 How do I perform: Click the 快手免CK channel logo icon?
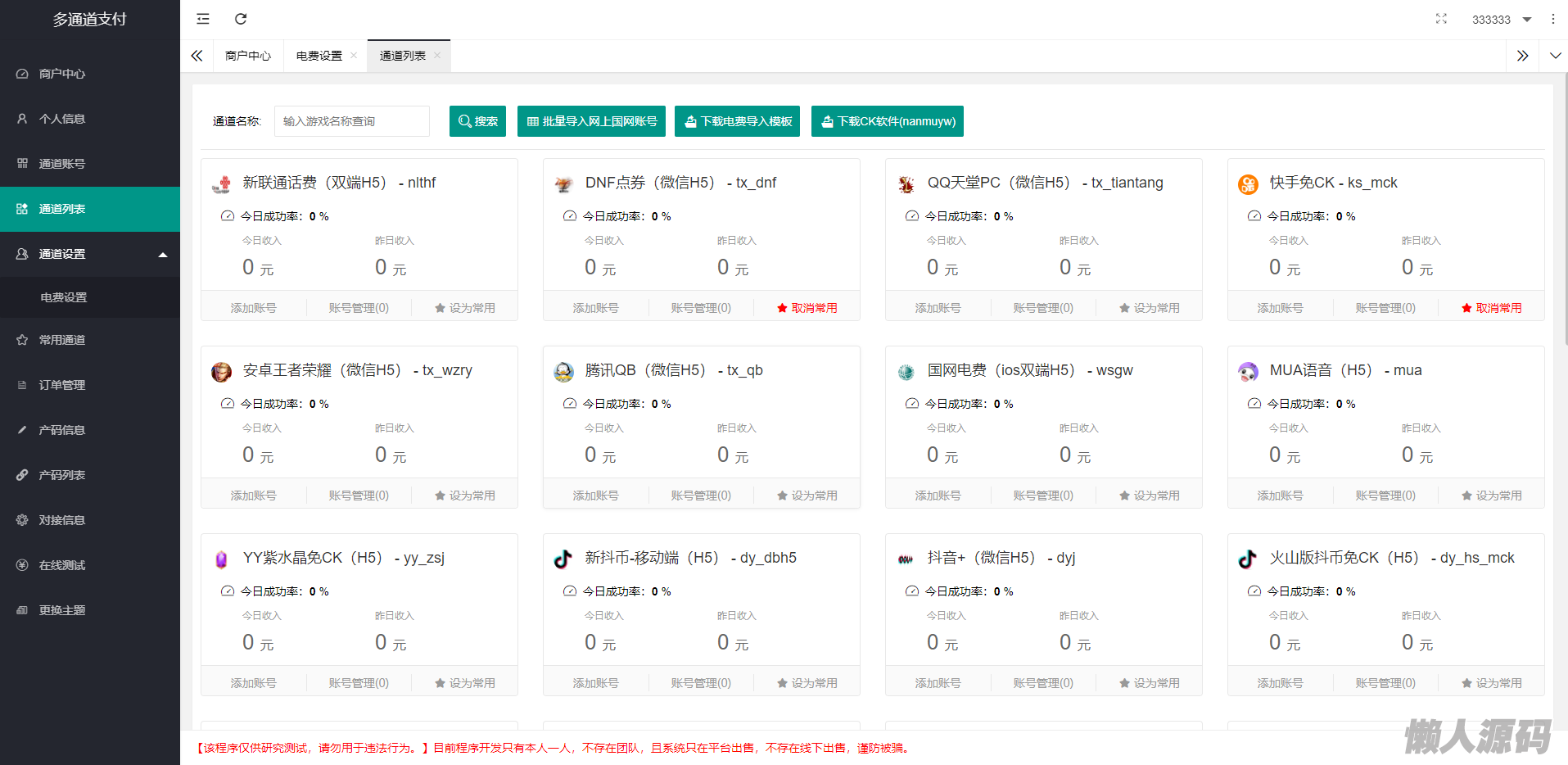pyautogui.click(x=1248, y=184)
